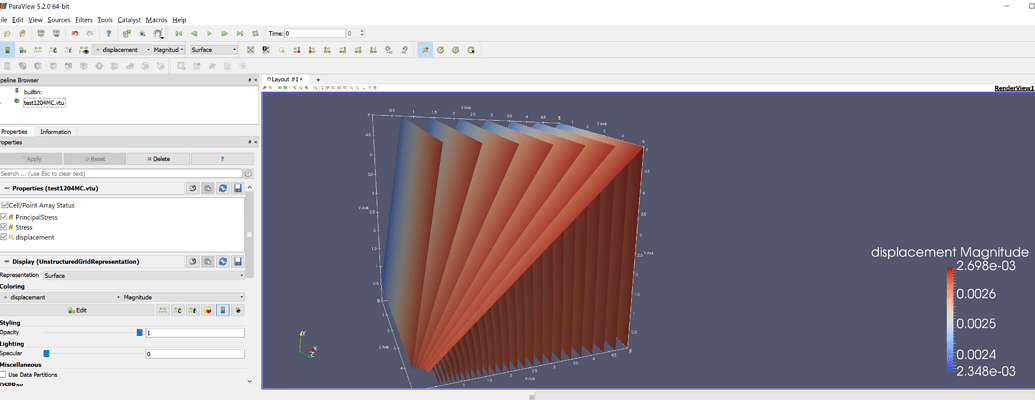Screen dimensions: 1035x400
Task: Open displacement dropdown under Coloring
Action: click(61, 298)
